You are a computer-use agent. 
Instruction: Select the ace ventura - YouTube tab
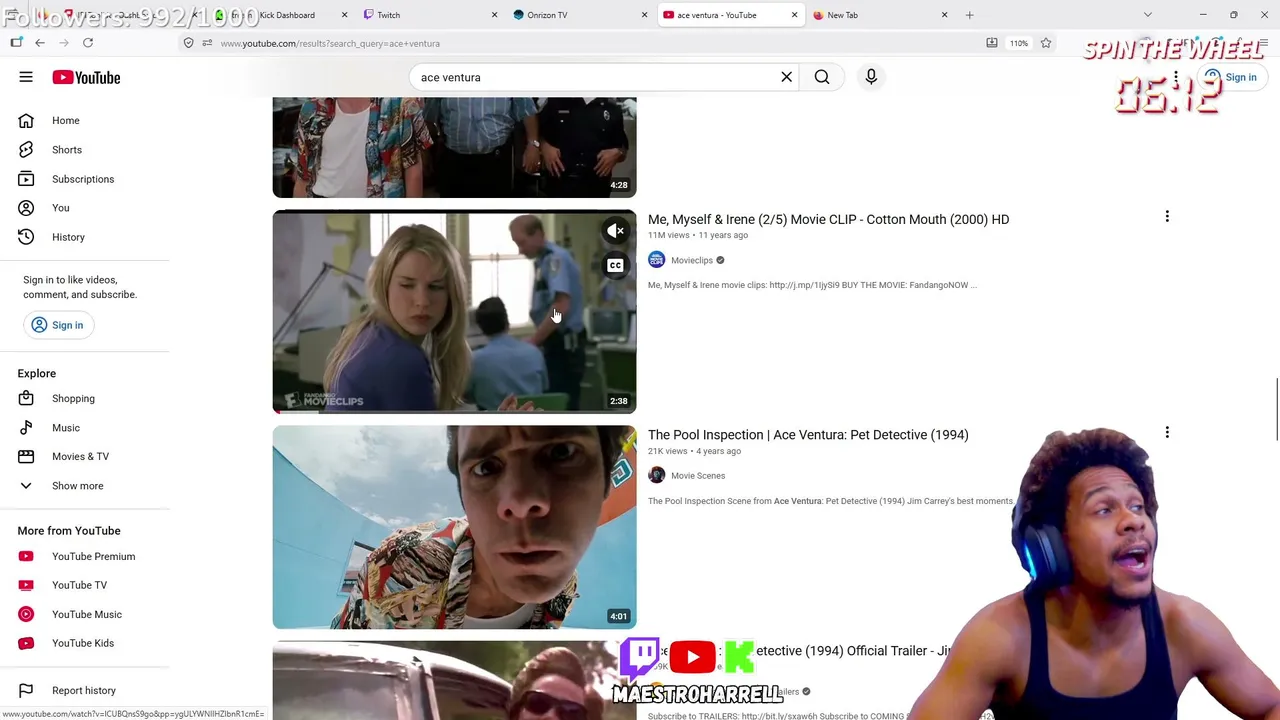pos(729,15)
